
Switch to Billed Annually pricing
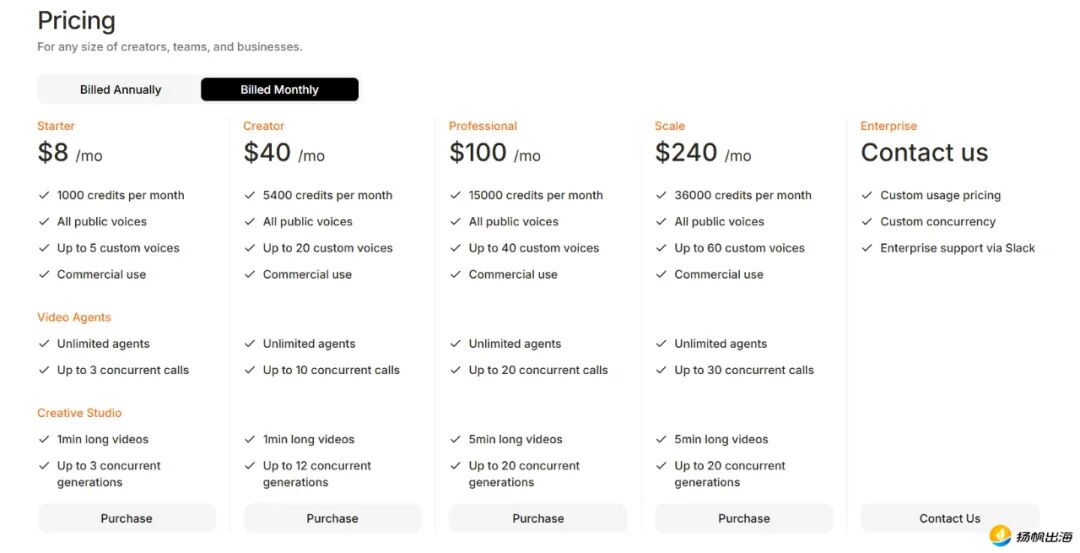pos(120,90)
